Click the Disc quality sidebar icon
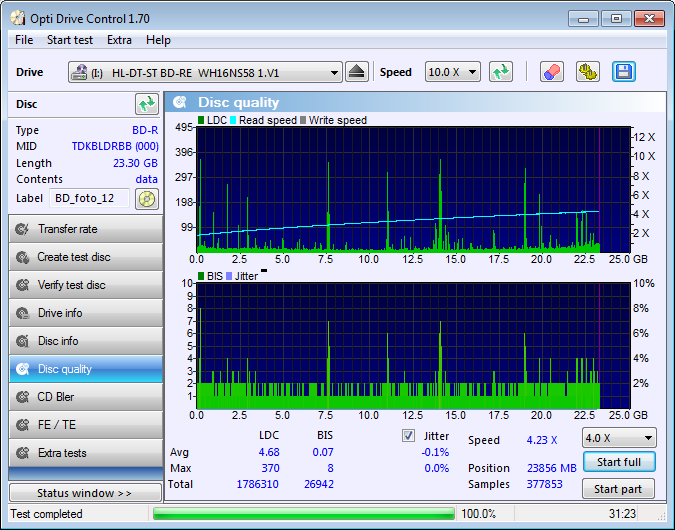The height and width of the screenshot is (530, 675). coord(22,369)
